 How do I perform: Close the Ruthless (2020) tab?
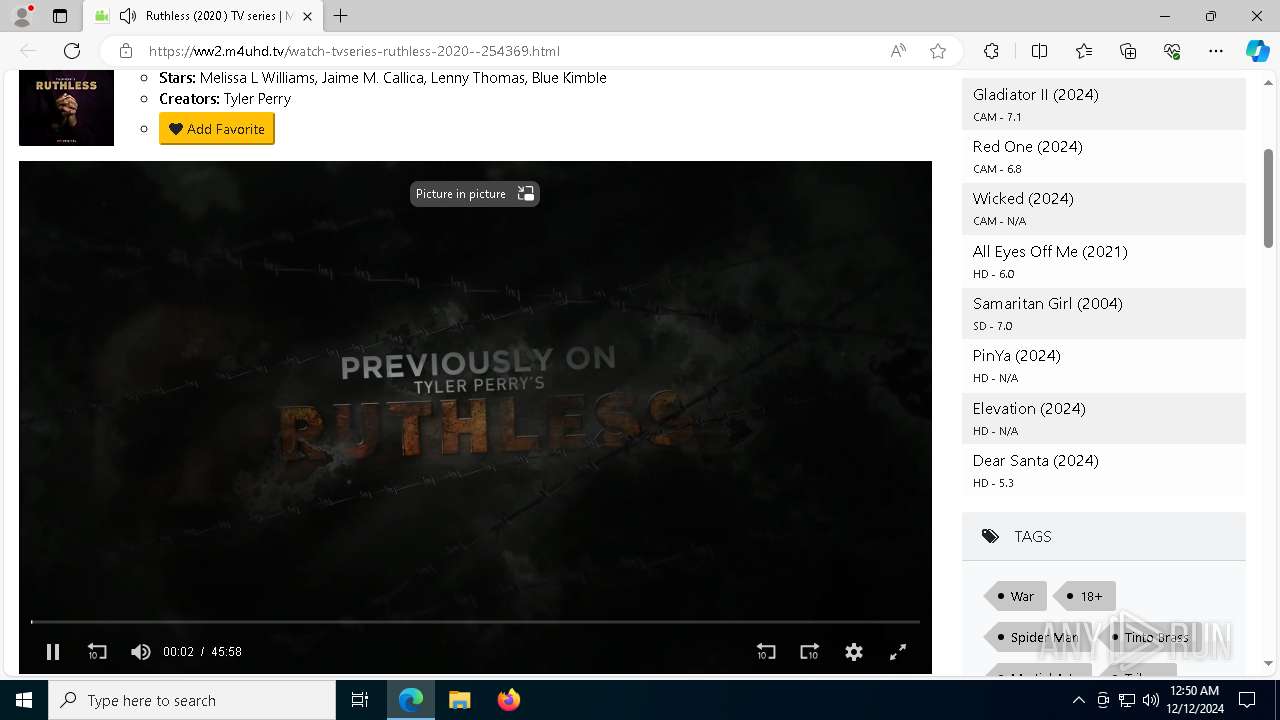tap(308, 16)
